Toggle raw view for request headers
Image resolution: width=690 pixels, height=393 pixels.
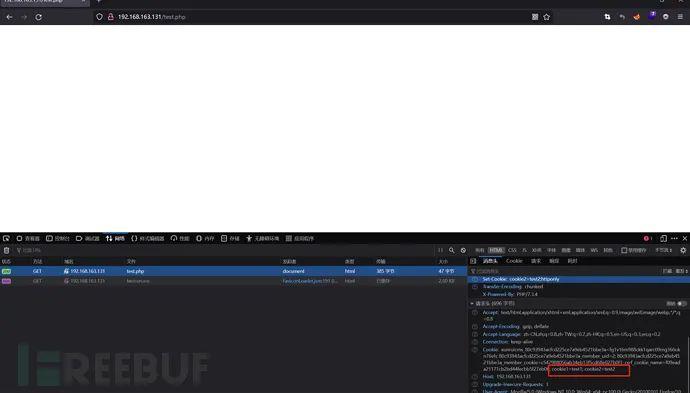682,304
